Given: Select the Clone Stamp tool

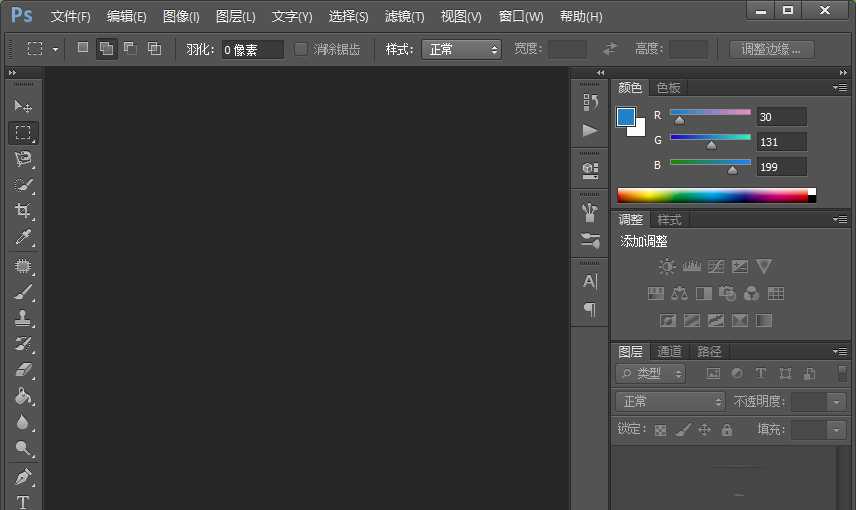Looking at the screenshot, I should pyautogui.click(x=23, y=318).
